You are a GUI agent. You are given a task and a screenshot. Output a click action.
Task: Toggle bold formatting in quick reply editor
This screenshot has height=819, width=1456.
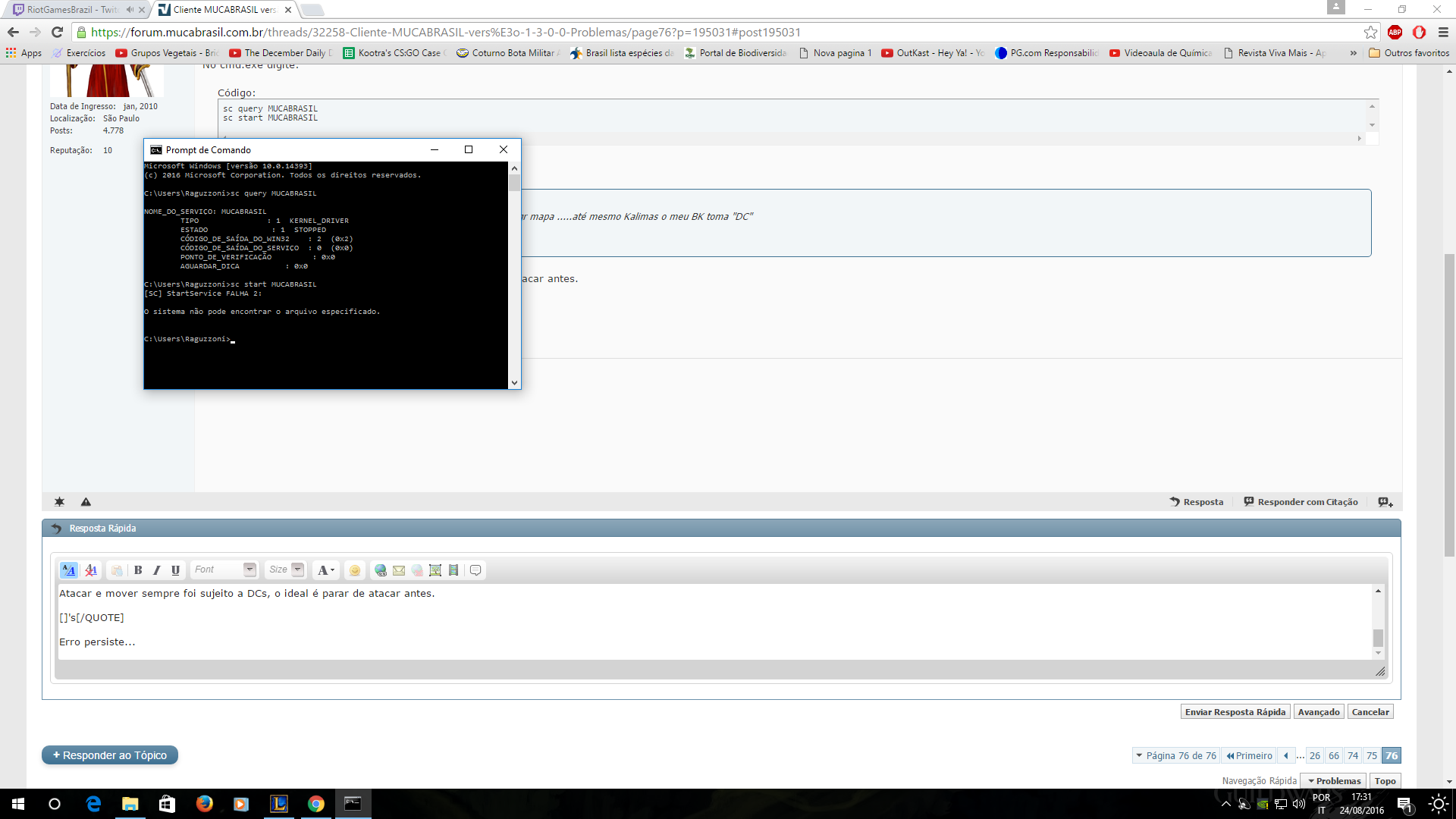point(138,570)
